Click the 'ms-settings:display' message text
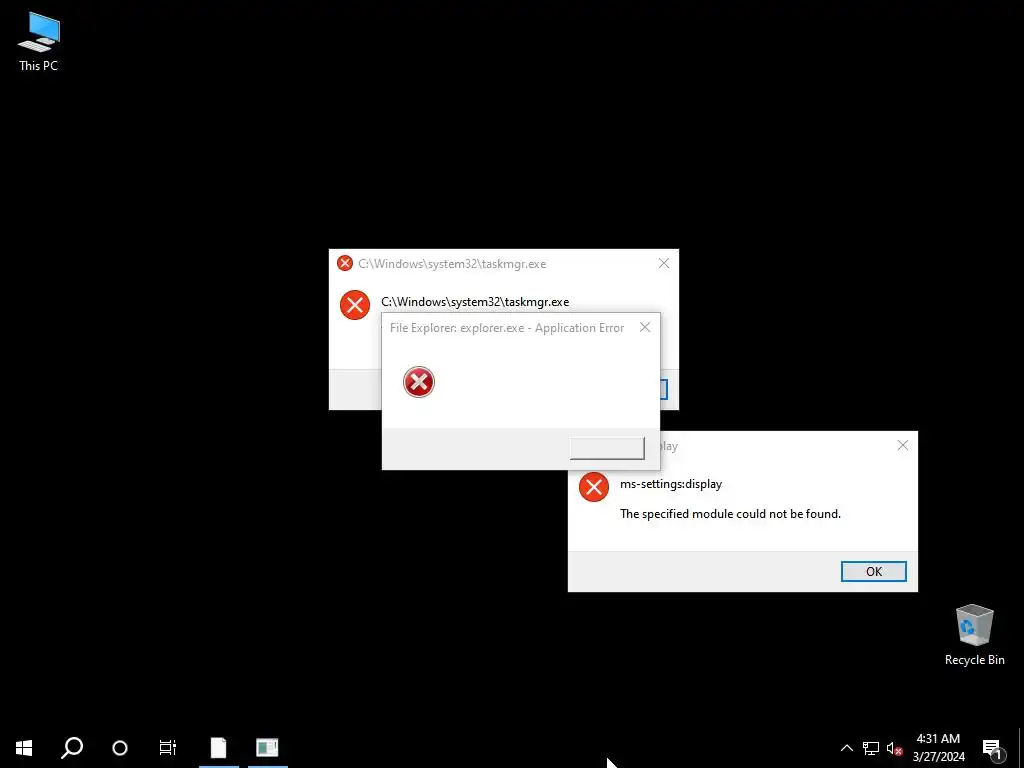This screenshot has width=1024, height=768. 671,484
